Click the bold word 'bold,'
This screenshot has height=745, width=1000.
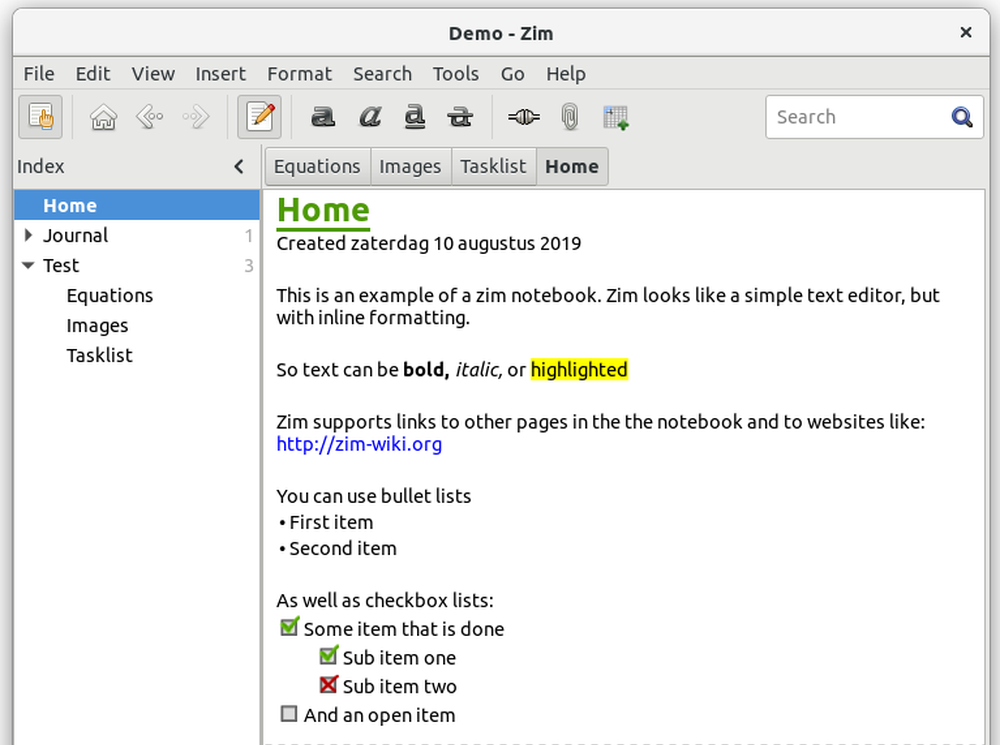[427, 370]
